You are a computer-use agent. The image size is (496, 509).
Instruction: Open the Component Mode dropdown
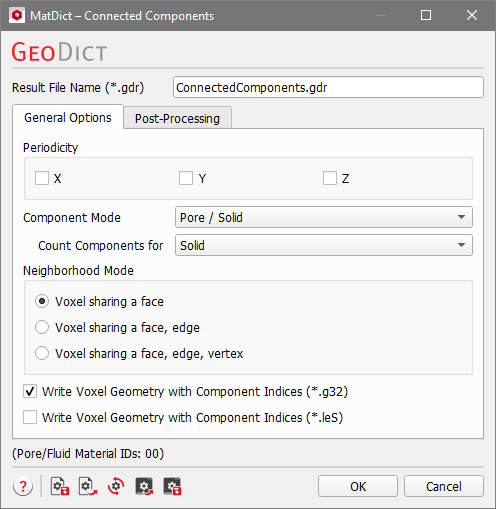pyautogui.click(x=324, y=217)
